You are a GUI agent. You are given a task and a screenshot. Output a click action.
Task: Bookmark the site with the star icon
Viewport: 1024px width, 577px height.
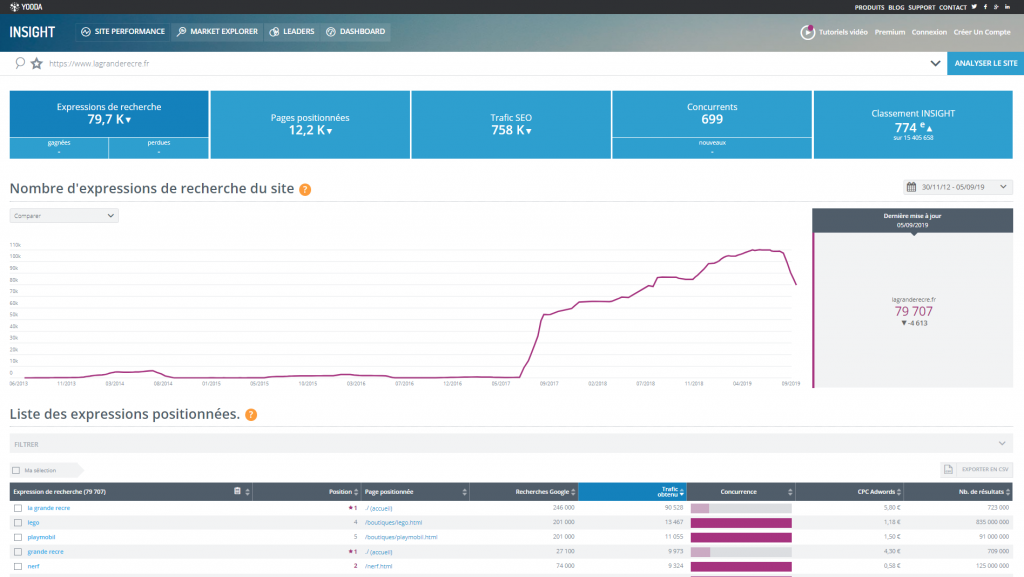click(37, 63)
